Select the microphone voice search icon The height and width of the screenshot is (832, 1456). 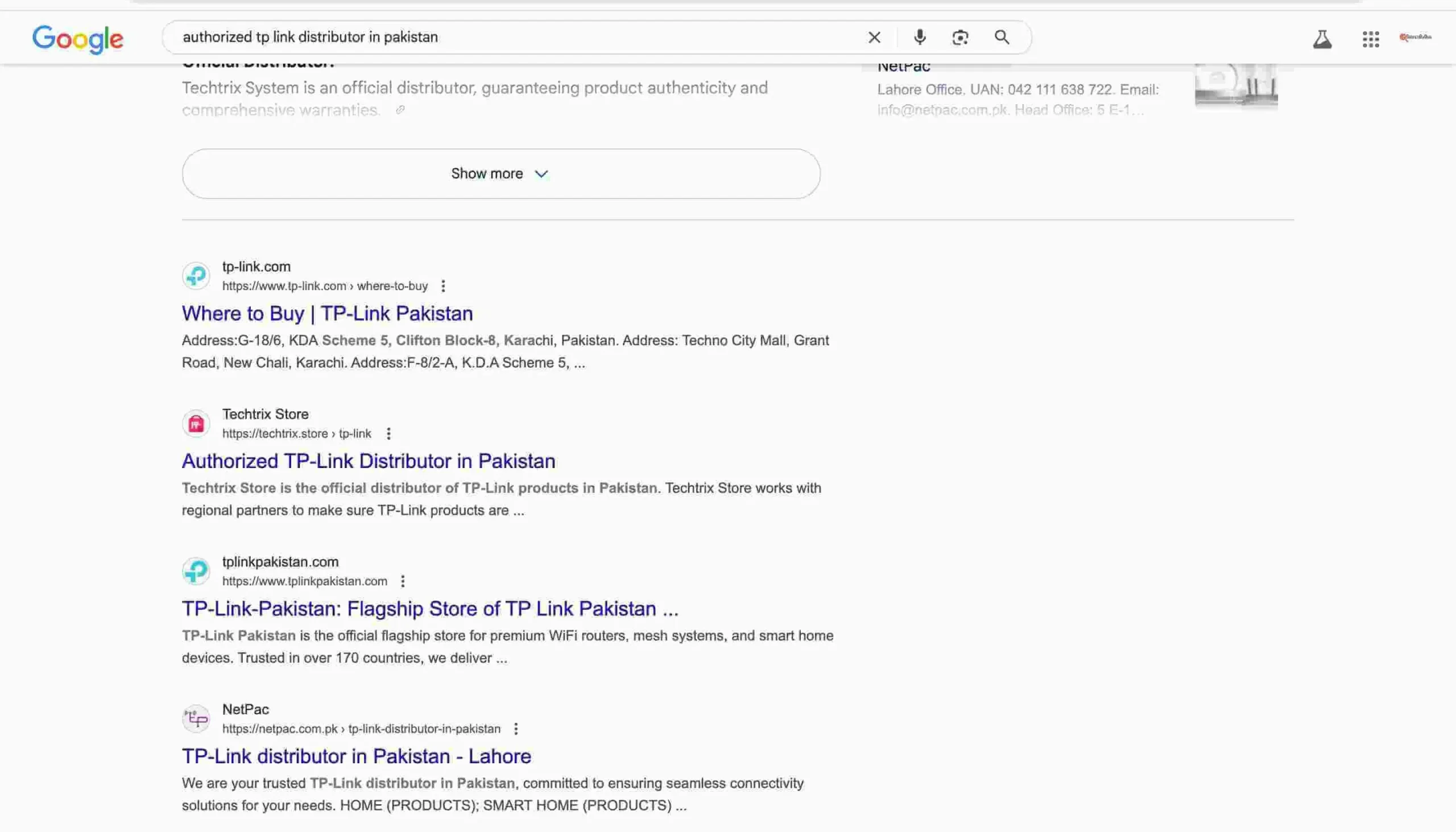pyautogui.click(x=920, y=36)
